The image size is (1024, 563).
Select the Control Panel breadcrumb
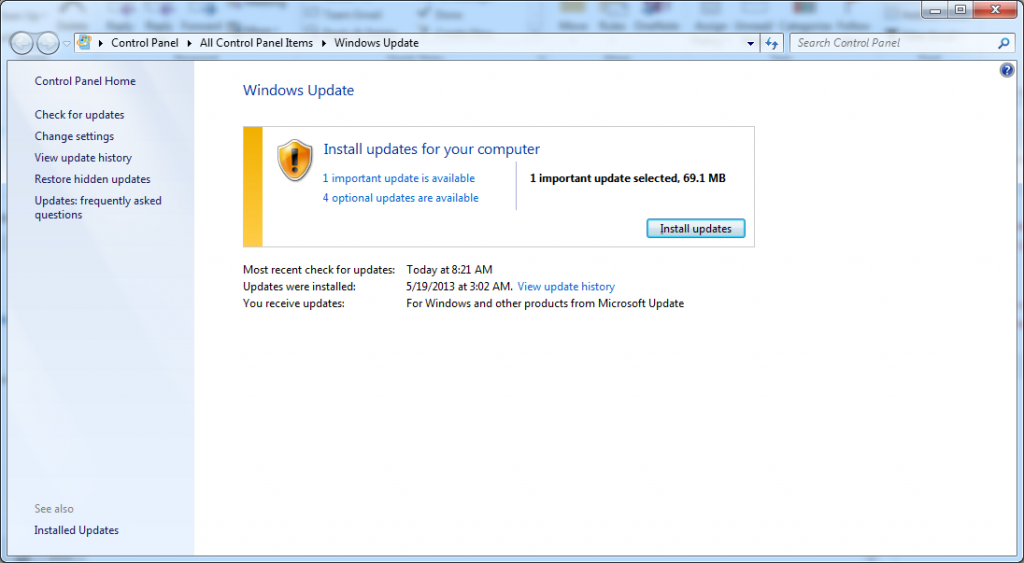point(146,43)
